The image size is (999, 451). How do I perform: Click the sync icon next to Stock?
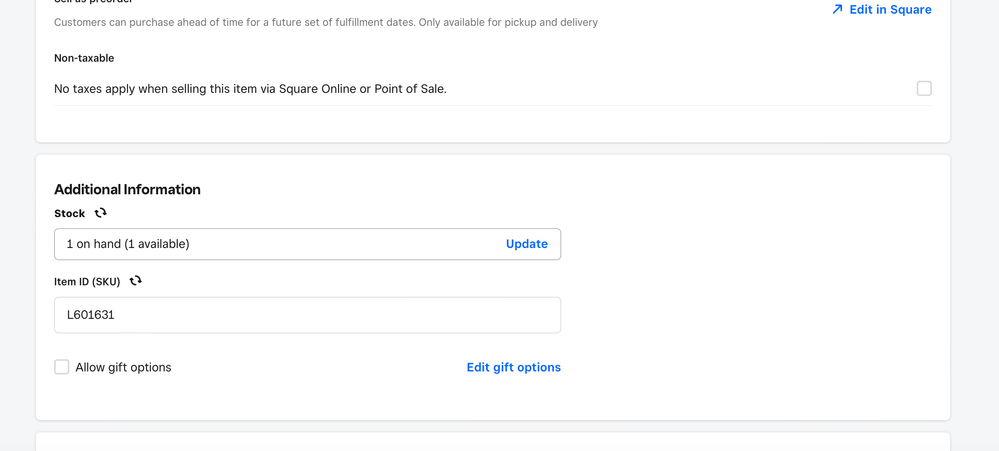100,213
